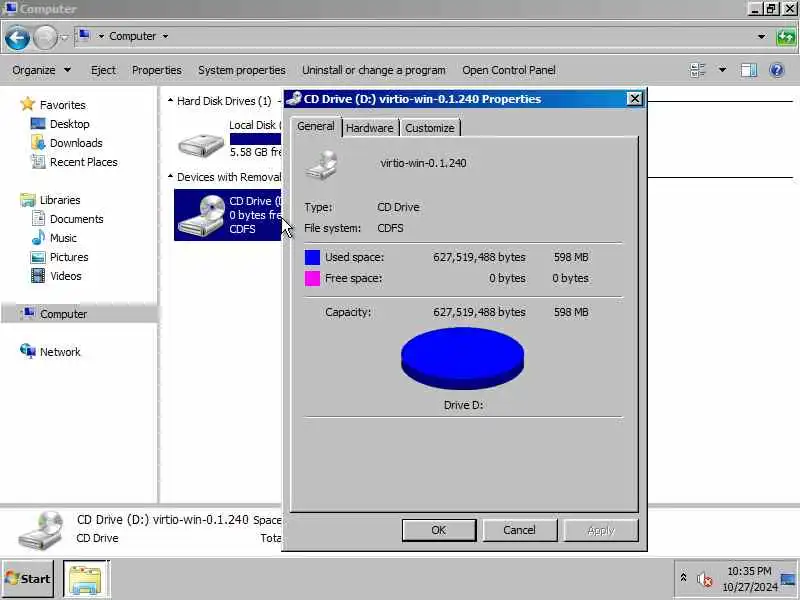Select Libraries in navigation pane
Screen dimensions: 800x600
pos(60,200)
